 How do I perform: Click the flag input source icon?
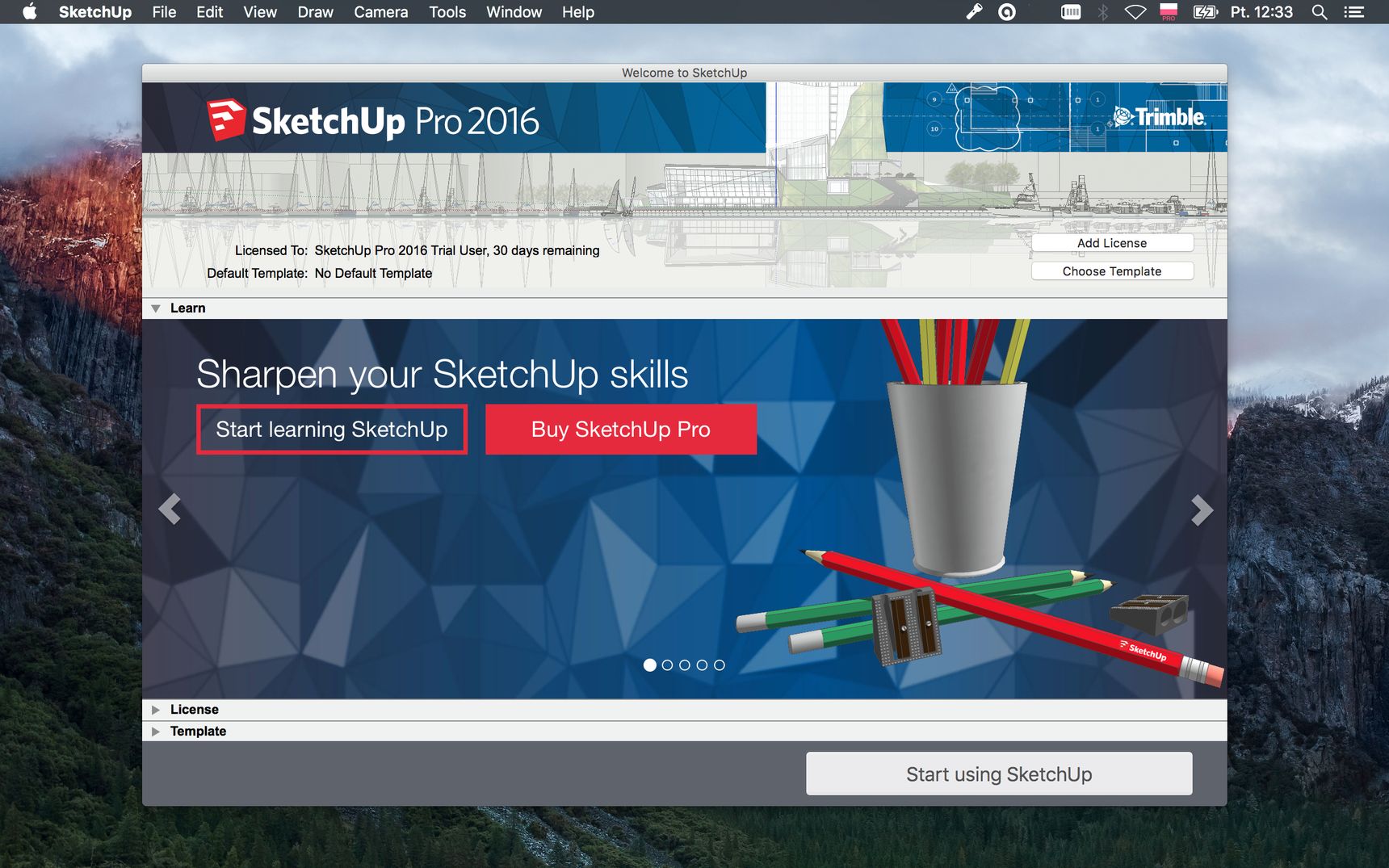click(1169, 11)
